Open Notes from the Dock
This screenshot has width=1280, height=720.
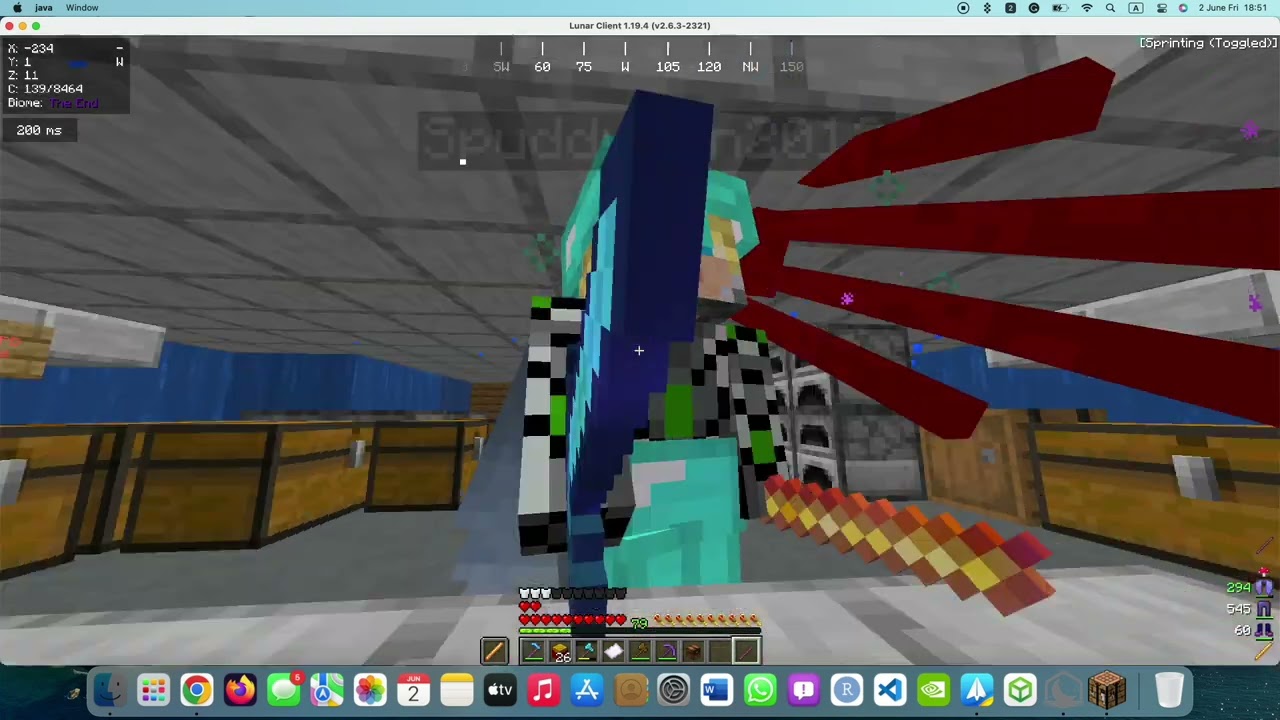click(457, 690)
